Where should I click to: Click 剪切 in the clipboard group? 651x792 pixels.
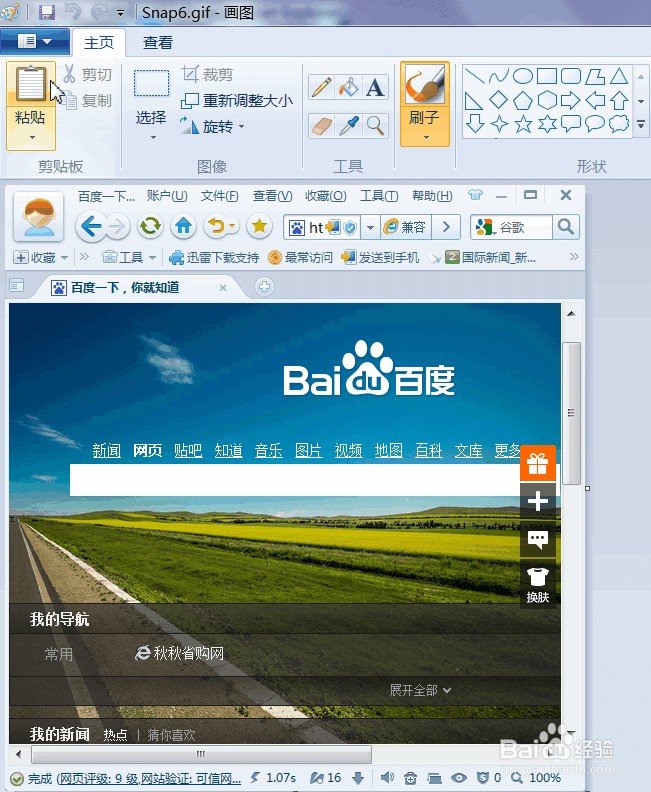(87, 74)
